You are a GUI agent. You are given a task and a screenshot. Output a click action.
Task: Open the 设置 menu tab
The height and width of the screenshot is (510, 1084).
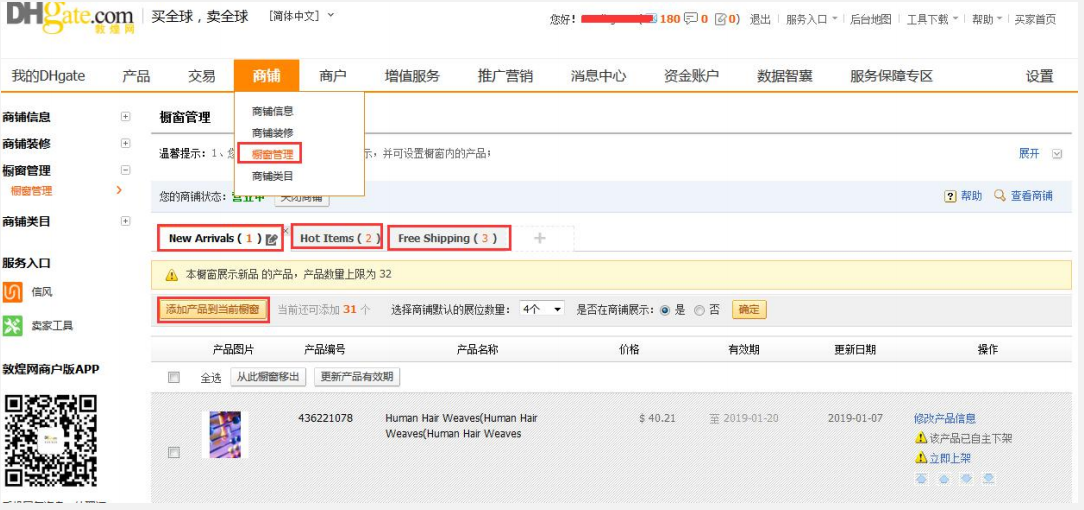click(x=1040, y=76)
